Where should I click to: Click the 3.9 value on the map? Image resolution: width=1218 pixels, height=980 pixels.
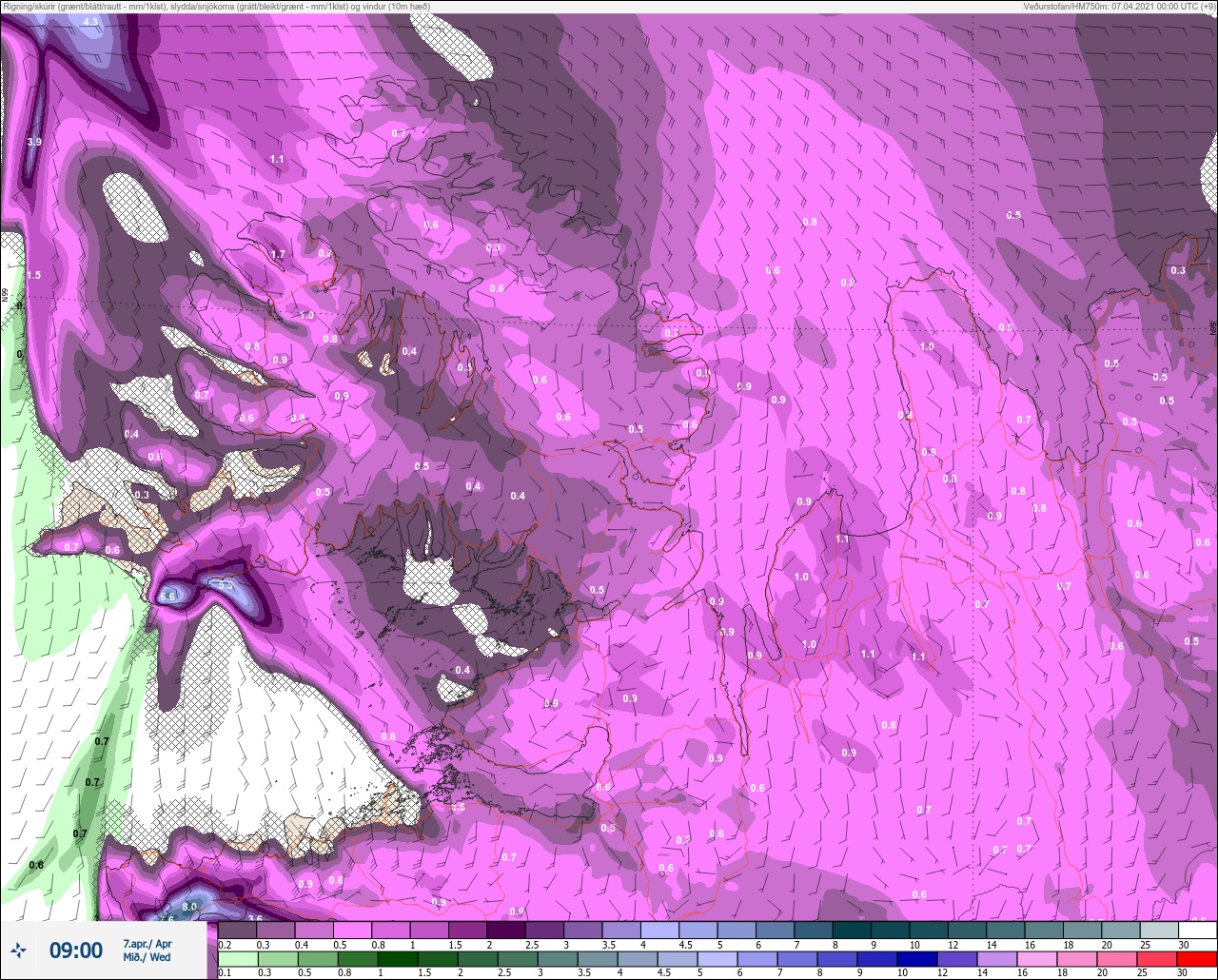[34, 142]
